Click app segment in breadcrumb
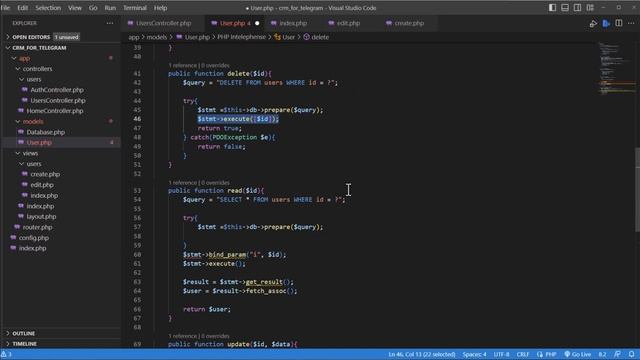The height and width of the screenshot is (360, 640). (134, 37)
